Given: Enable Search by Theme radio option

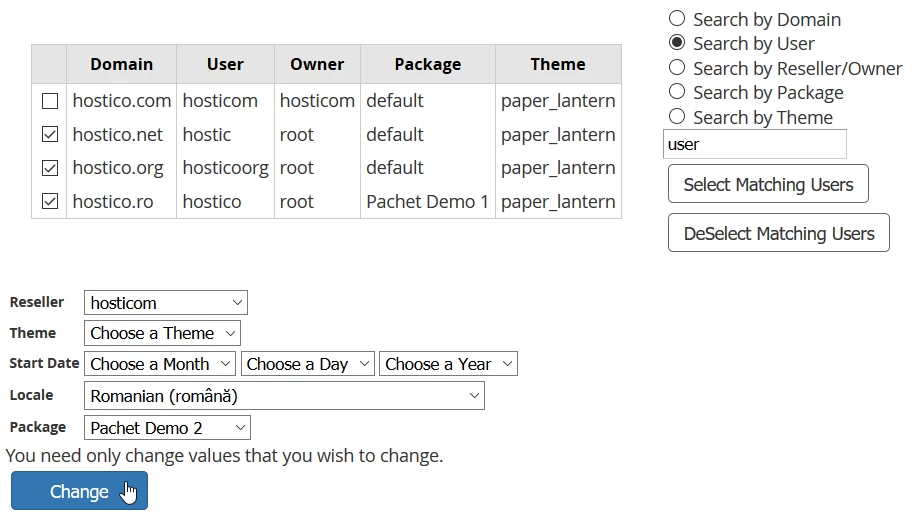Looking at the screenshot, I should 677,117.
